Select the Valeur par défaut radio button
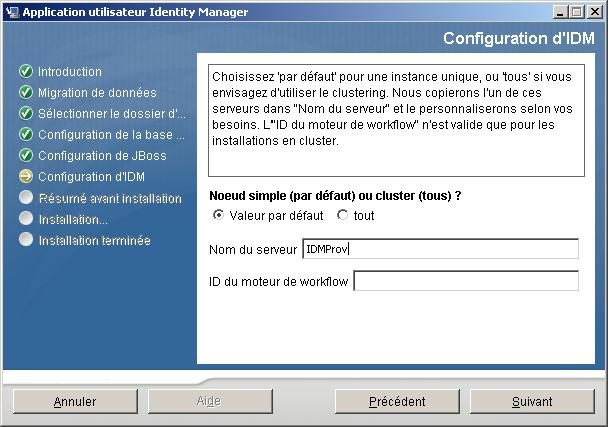Viewport: 608px width, 427px height. click(x=218, y=215)
